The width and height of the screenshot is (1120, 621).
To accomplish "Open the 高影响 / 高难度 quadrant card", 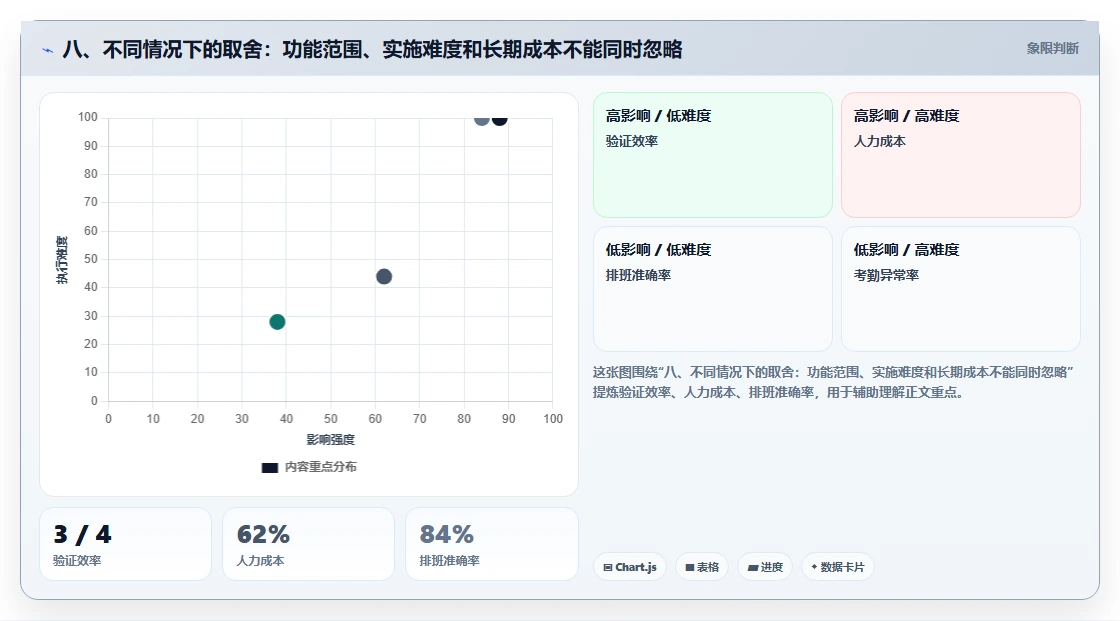I will tap(961, 154).
